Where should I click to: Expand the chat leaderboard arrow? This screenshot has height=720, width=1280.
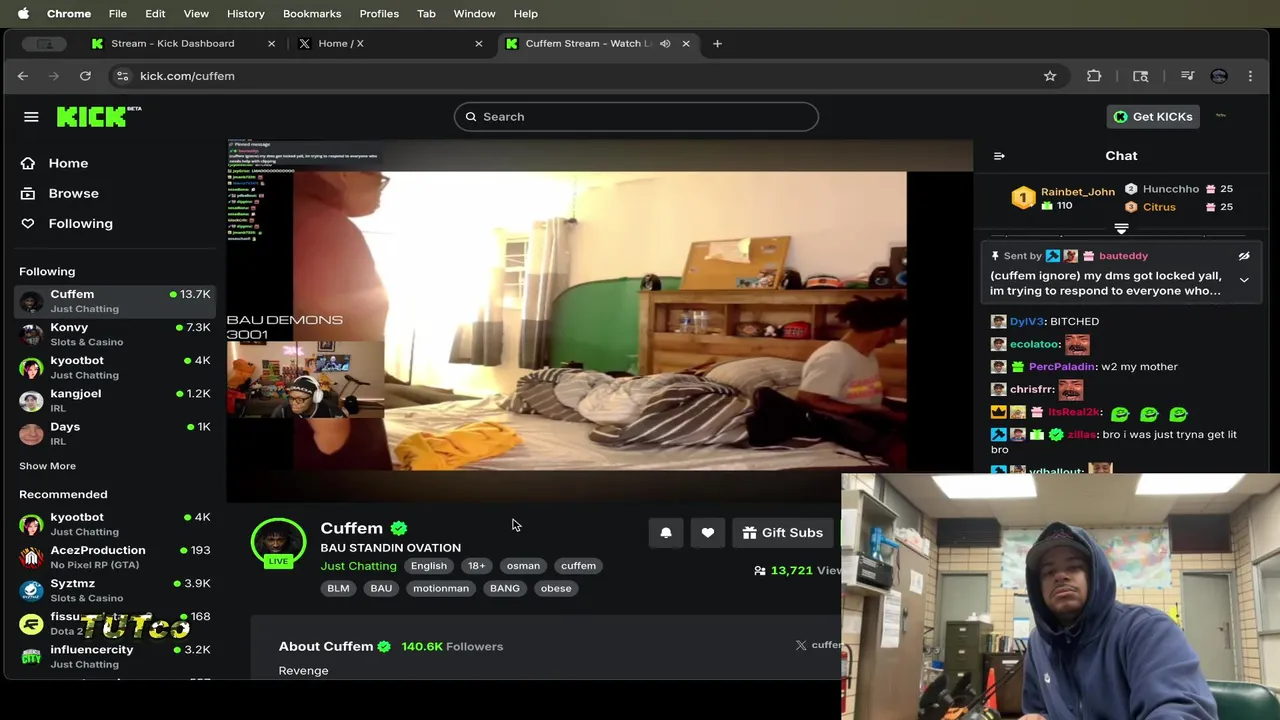1121,229
